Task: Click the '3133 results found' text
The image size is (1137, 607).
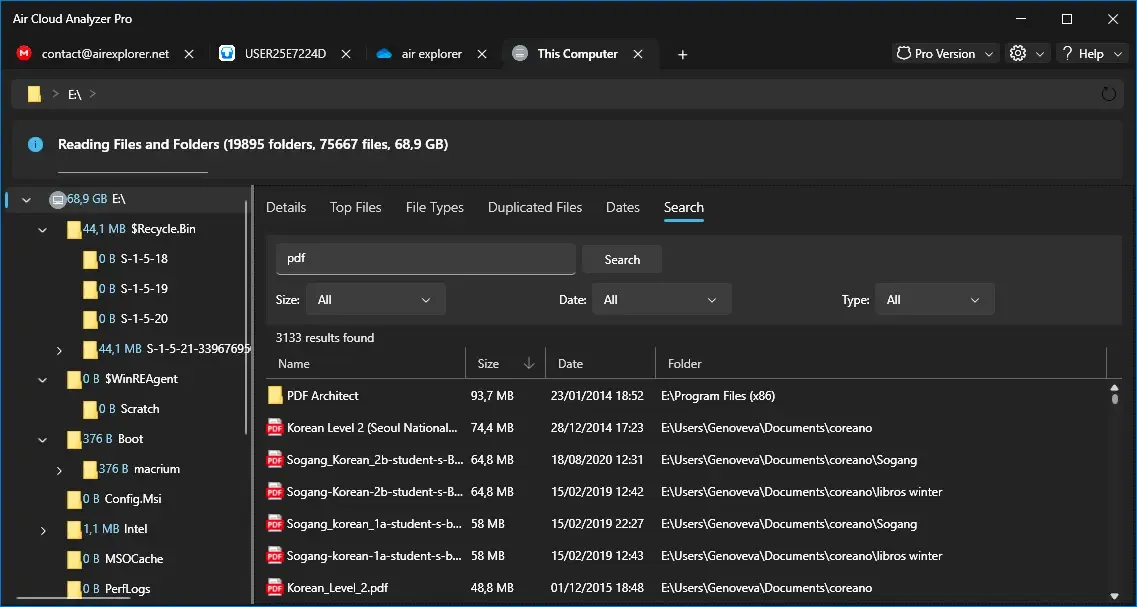Action: (x=325, y=338)
